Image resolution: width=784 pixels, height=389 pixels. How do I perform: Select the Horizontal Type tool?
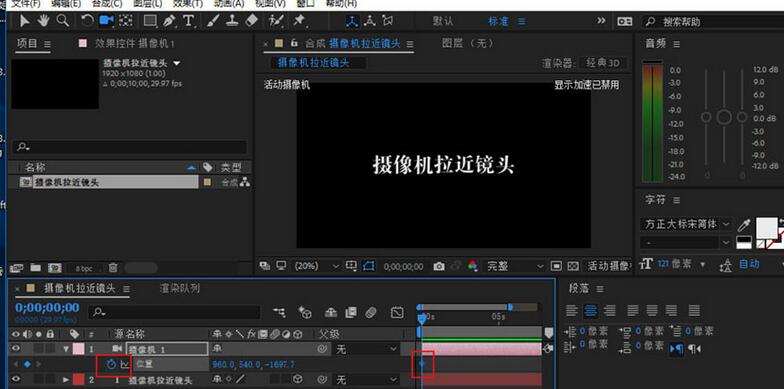point(188,20)
